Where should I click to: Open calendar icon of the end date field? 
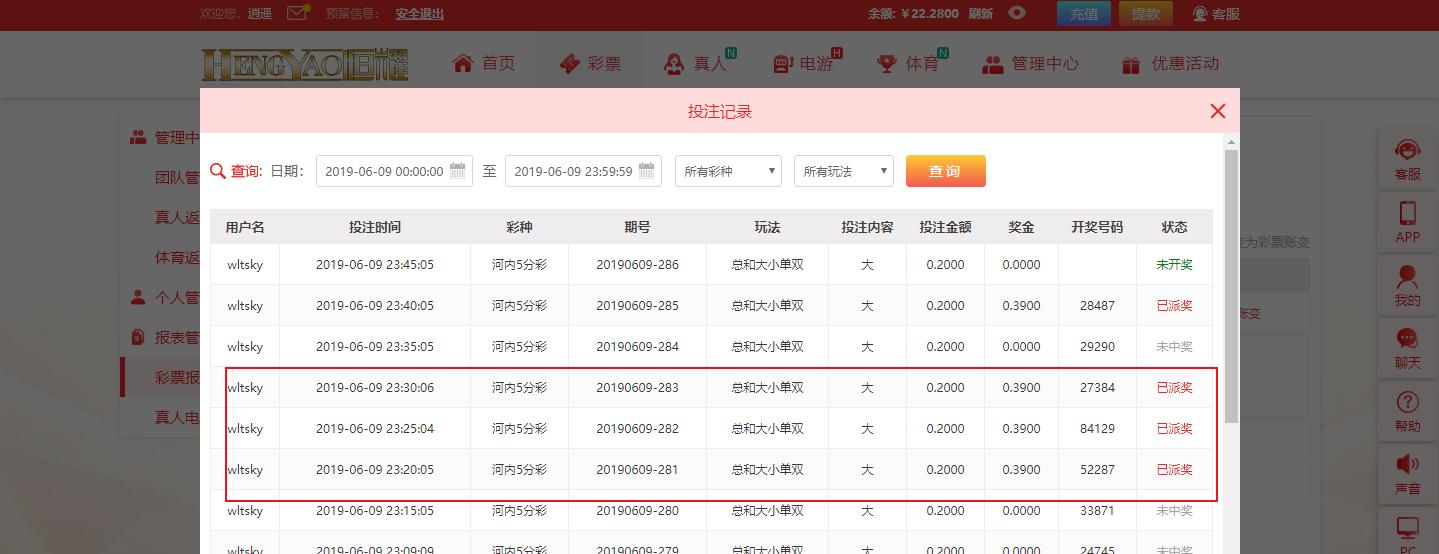(647, 170)
